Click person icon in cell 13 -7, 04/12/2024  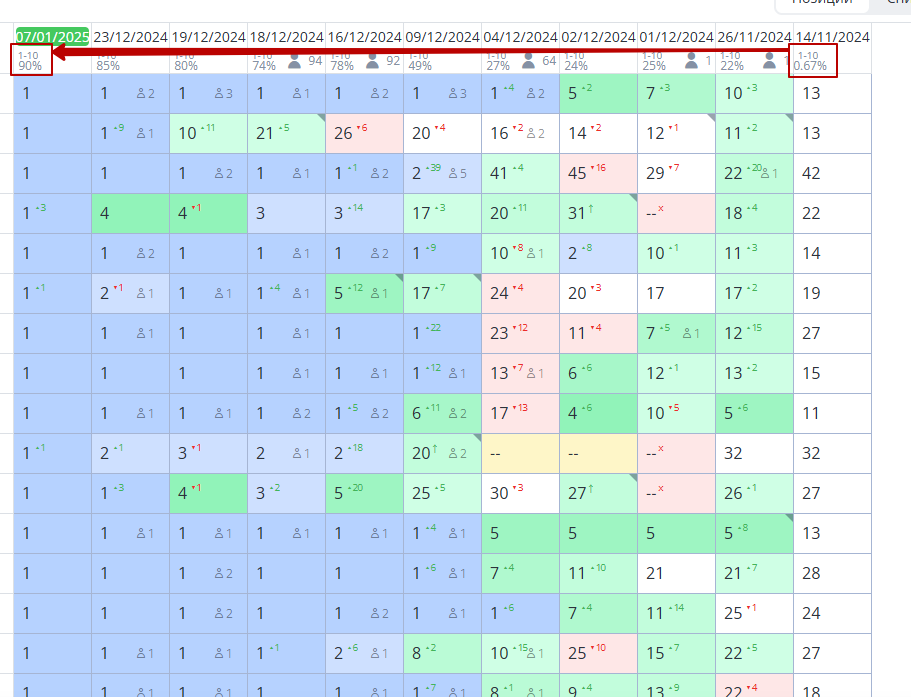(531, 373)
